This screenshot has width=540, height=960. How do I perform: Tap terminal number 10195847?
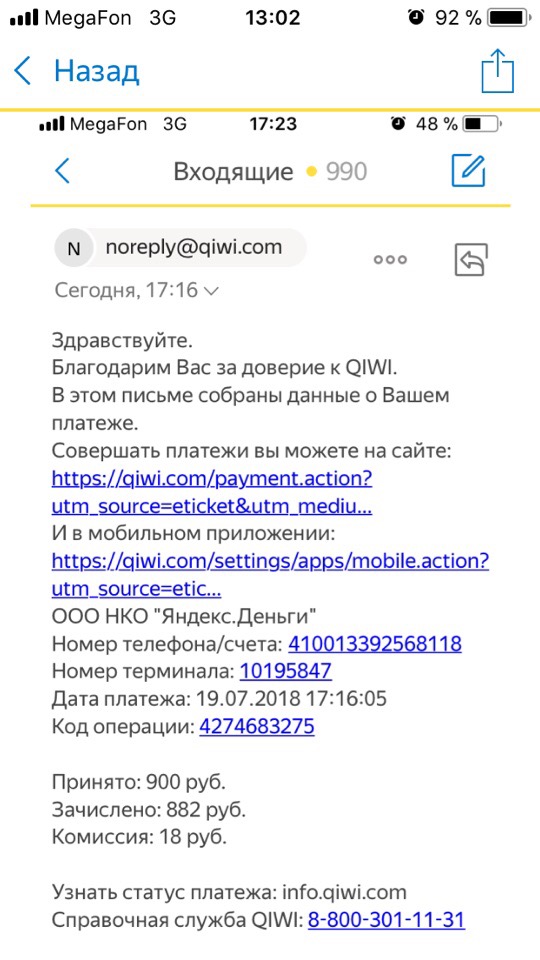click(x=285, y=672)
